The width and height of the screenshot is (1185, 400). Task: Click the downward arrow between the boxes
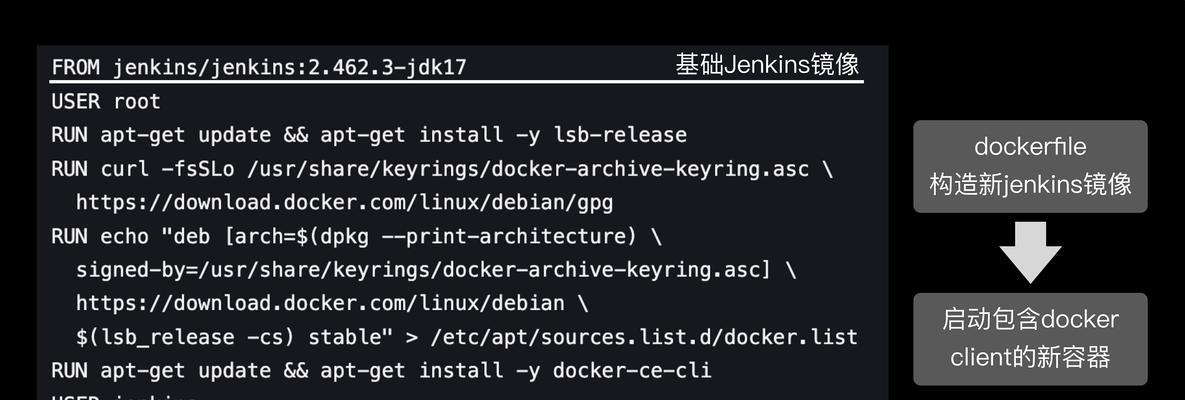[x=1030, y=252]
